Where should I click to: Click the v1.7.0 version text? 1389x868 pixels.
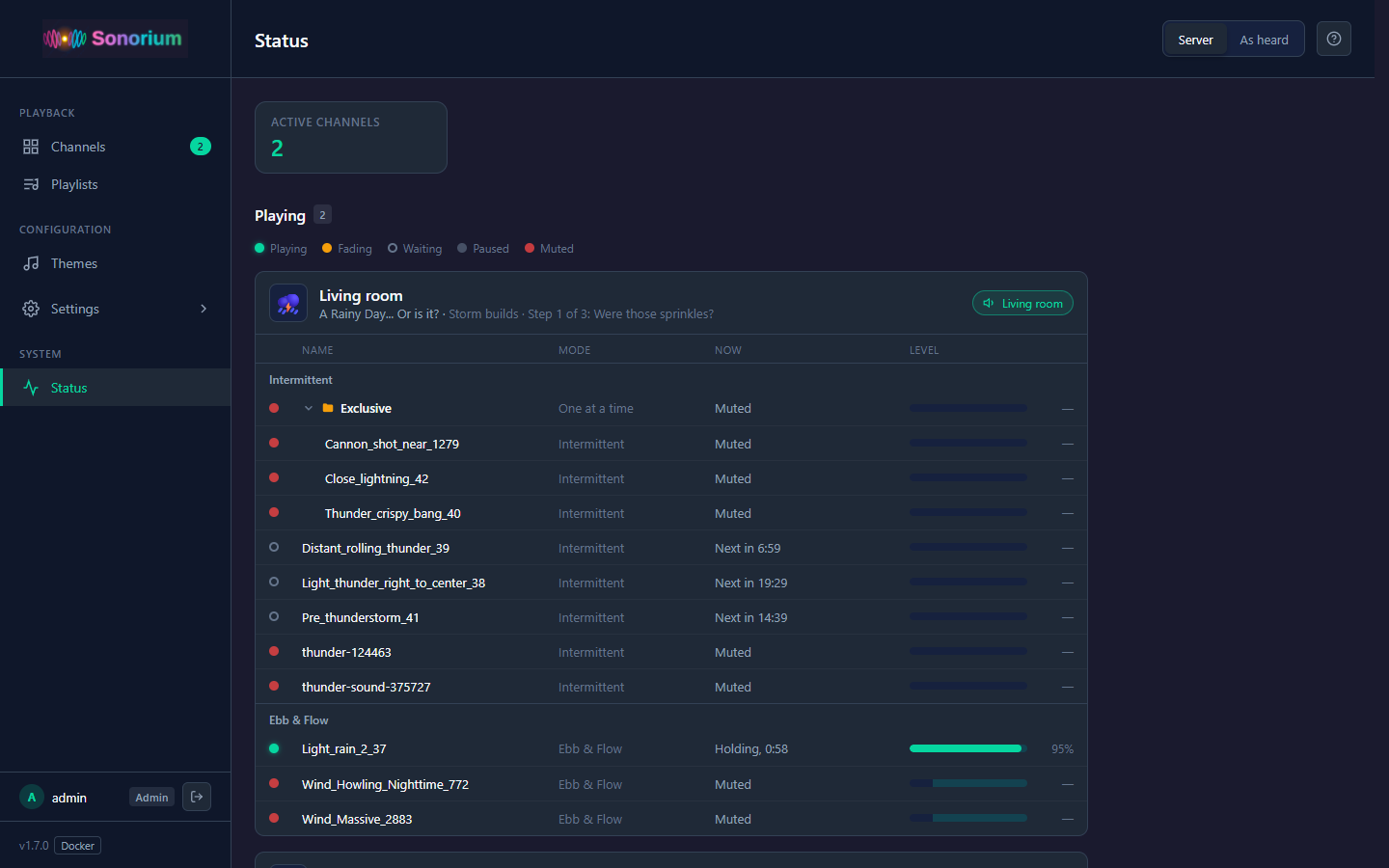[x=34, y=846]
